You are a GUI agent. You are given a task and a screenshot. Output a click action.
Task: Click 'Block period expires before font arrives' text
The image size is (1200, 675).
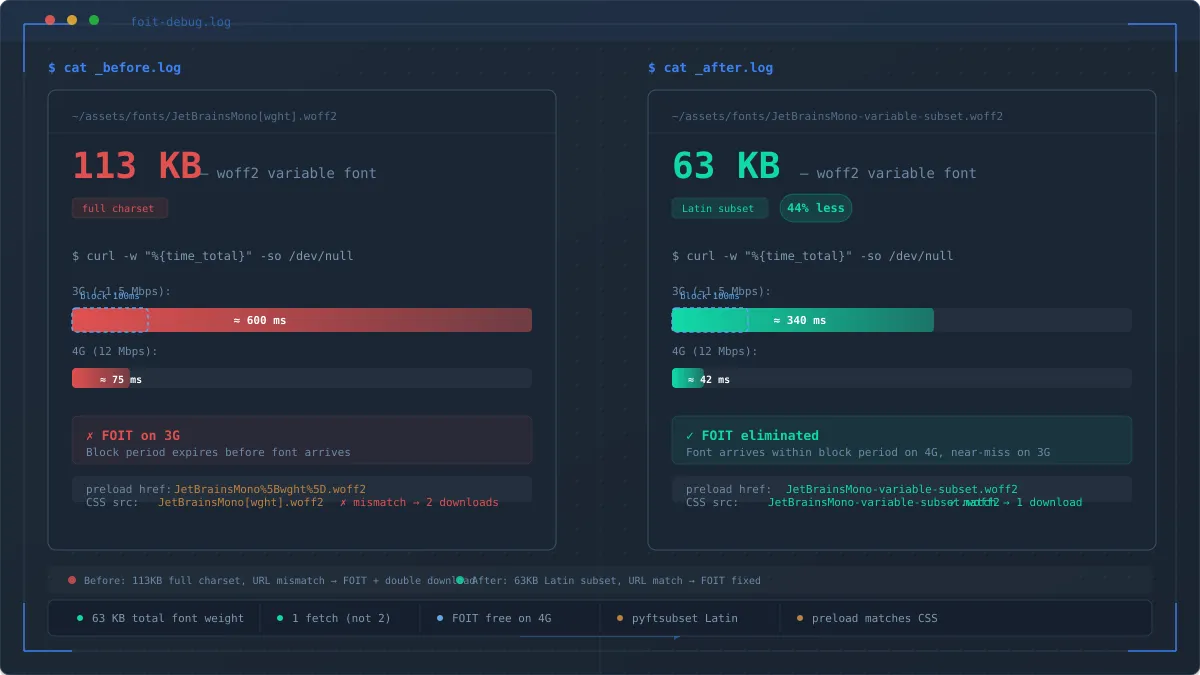[218, 452]
